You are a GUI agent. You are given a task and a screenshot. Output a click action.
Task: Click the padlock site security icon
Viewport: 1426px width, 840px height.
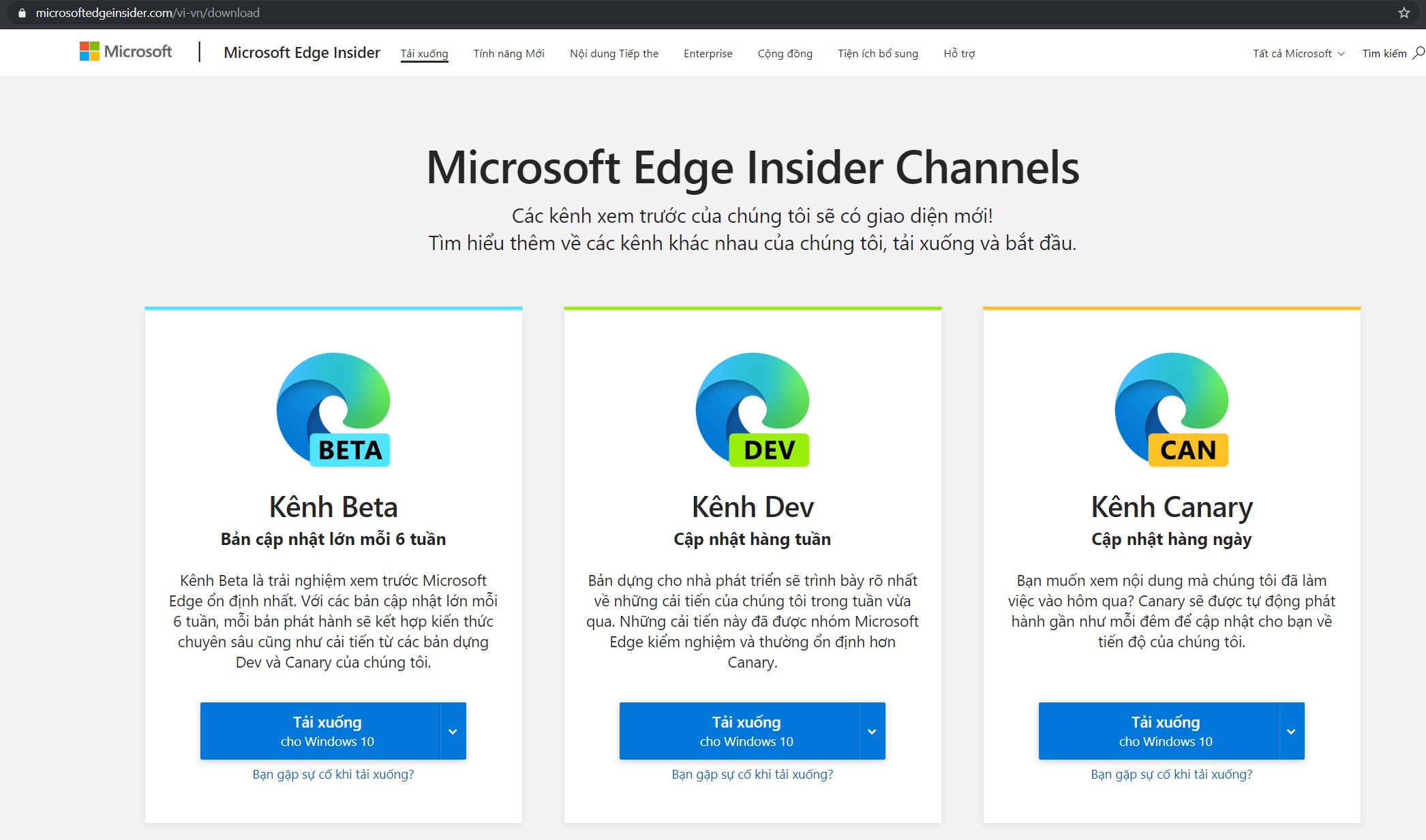(x=22, y=13)
